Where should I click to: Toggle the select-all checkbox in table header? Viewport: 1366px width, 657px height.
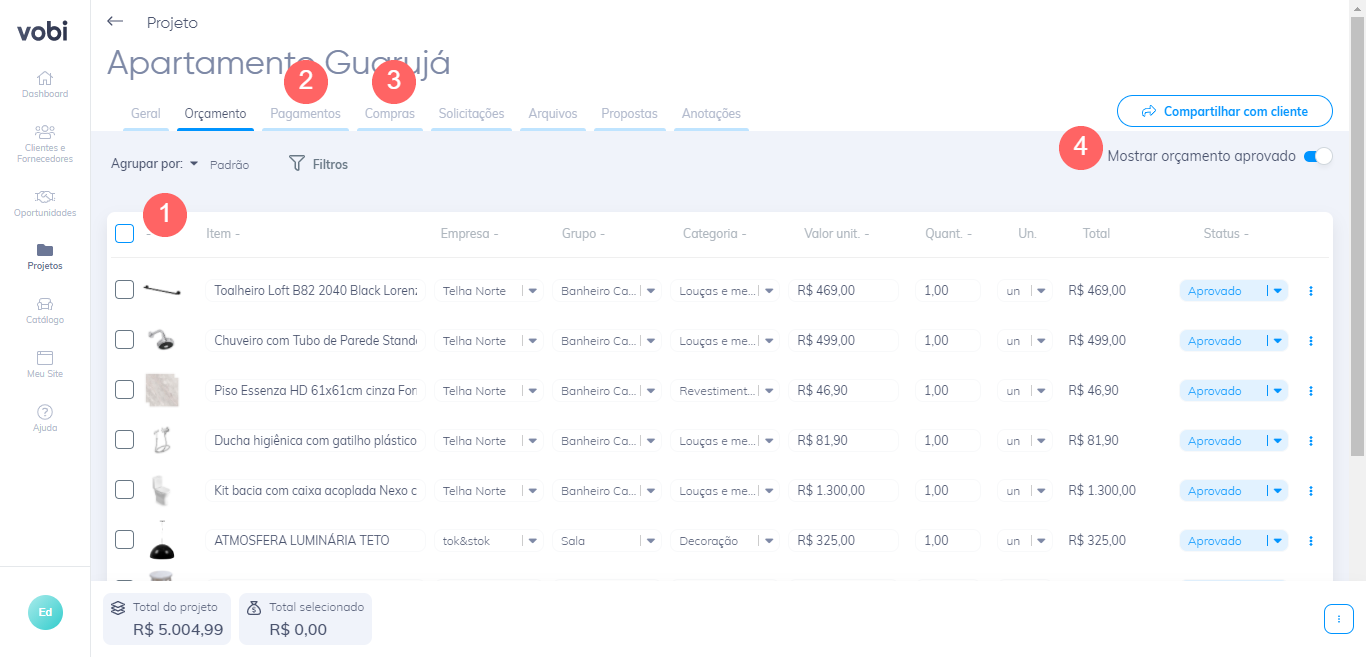click(124, 233)
